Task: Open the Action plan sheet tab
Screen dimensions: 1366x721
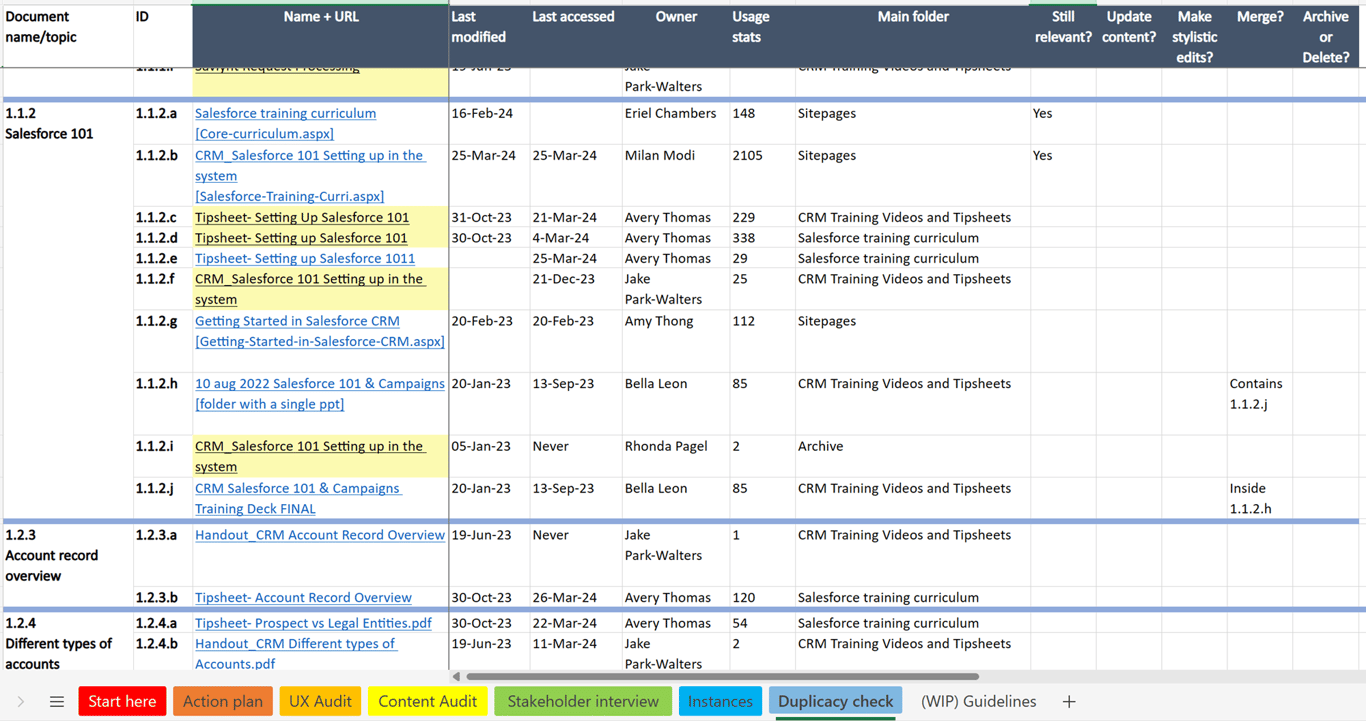Action: (223, 702)
